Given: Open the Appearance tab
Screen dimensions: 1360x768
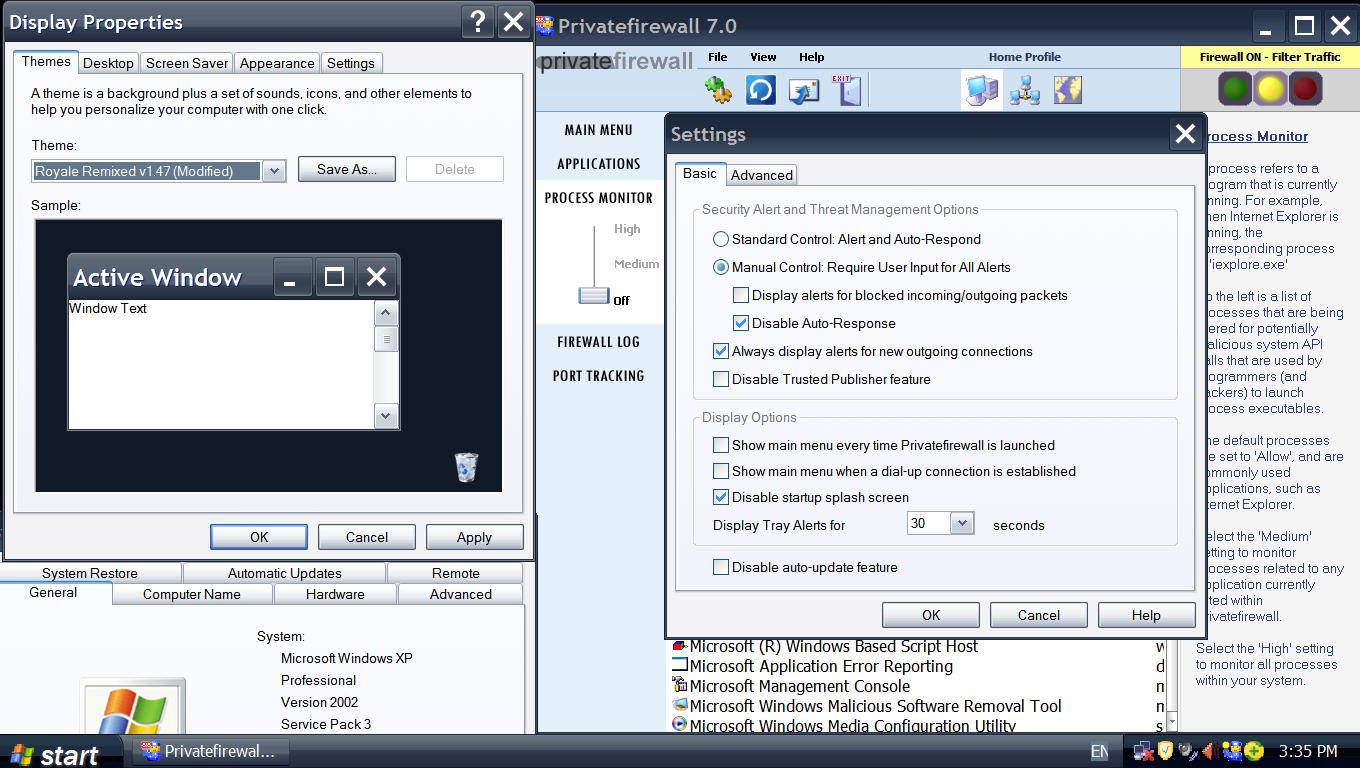Looking at the screenshot, I should 277,63.
